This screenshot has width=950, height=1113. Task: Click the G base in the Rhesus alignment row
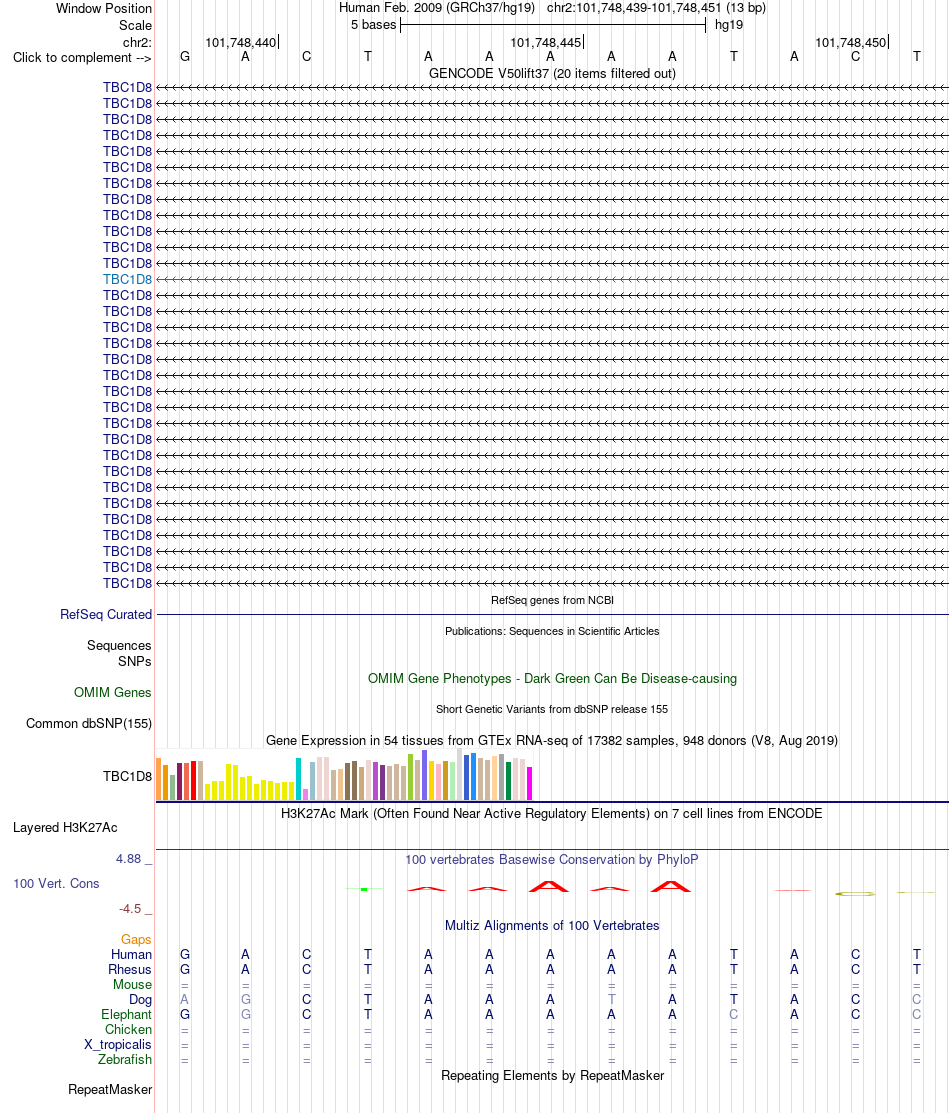tap(185, 970)
